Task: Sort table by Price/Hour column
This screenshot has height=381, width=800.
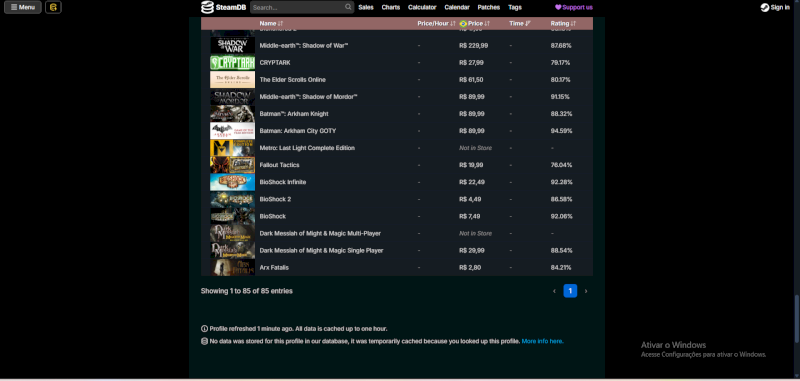Action: click(x=436, y=23)
